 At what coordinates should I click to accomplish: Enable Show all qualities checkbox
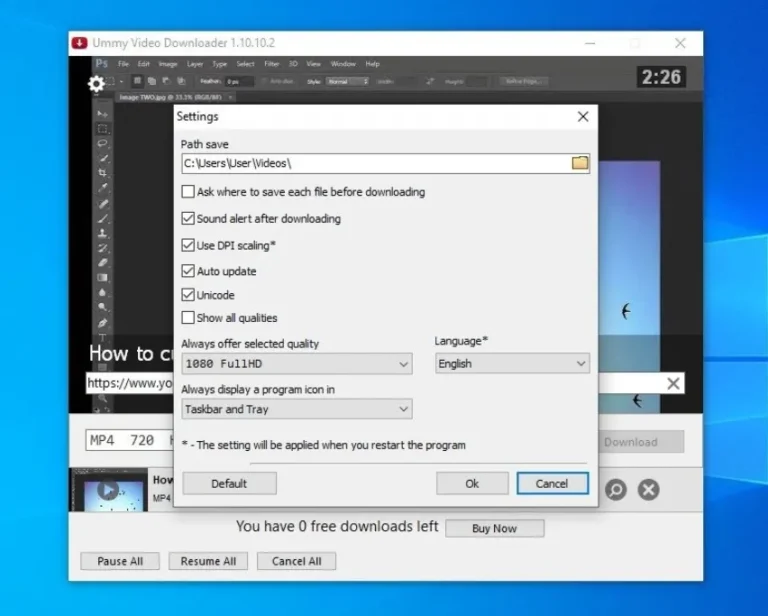click(x=188, y=318)
